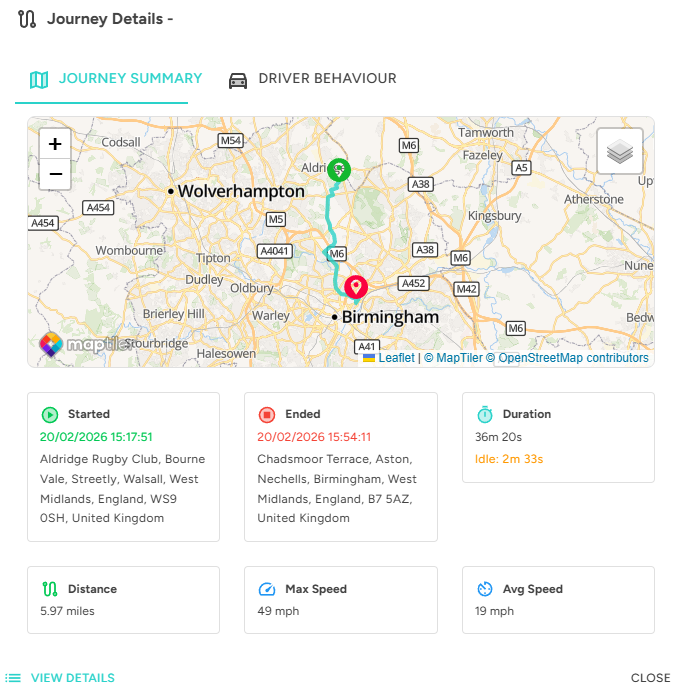Image resolution: width=682 pixels, height=699 pixels.
Task: Click start time 20/02/2026 15:17:51
Action: 96,437
